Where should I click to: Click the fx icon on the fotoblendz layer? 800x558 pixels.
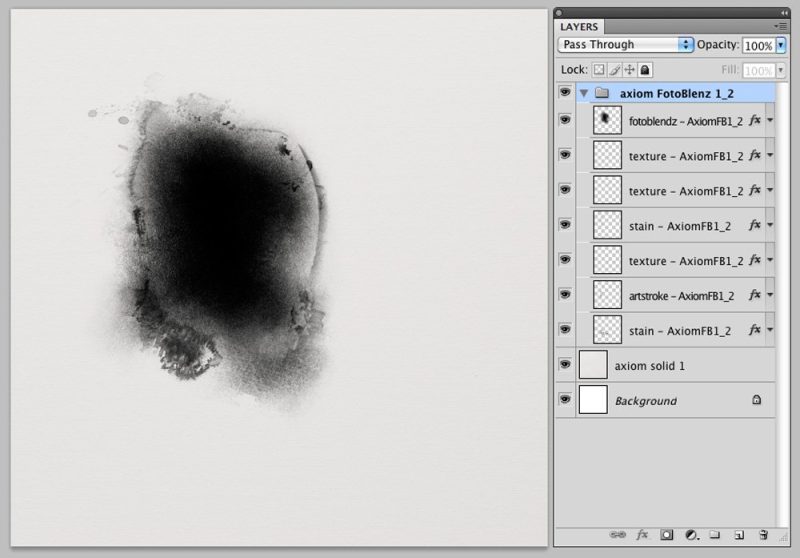pos(755,120)
